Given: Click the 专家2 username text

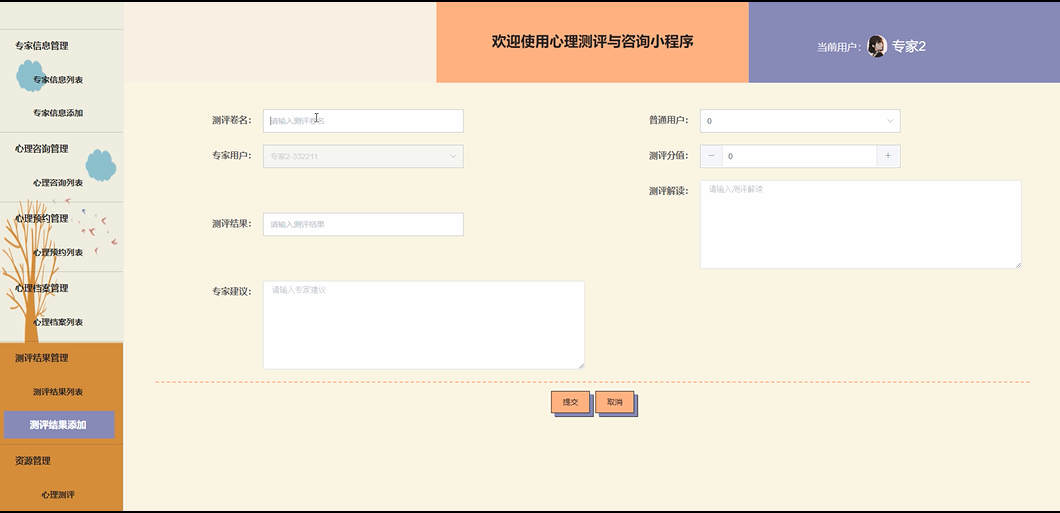Looking at the screenshot, I should click(909, 46).
